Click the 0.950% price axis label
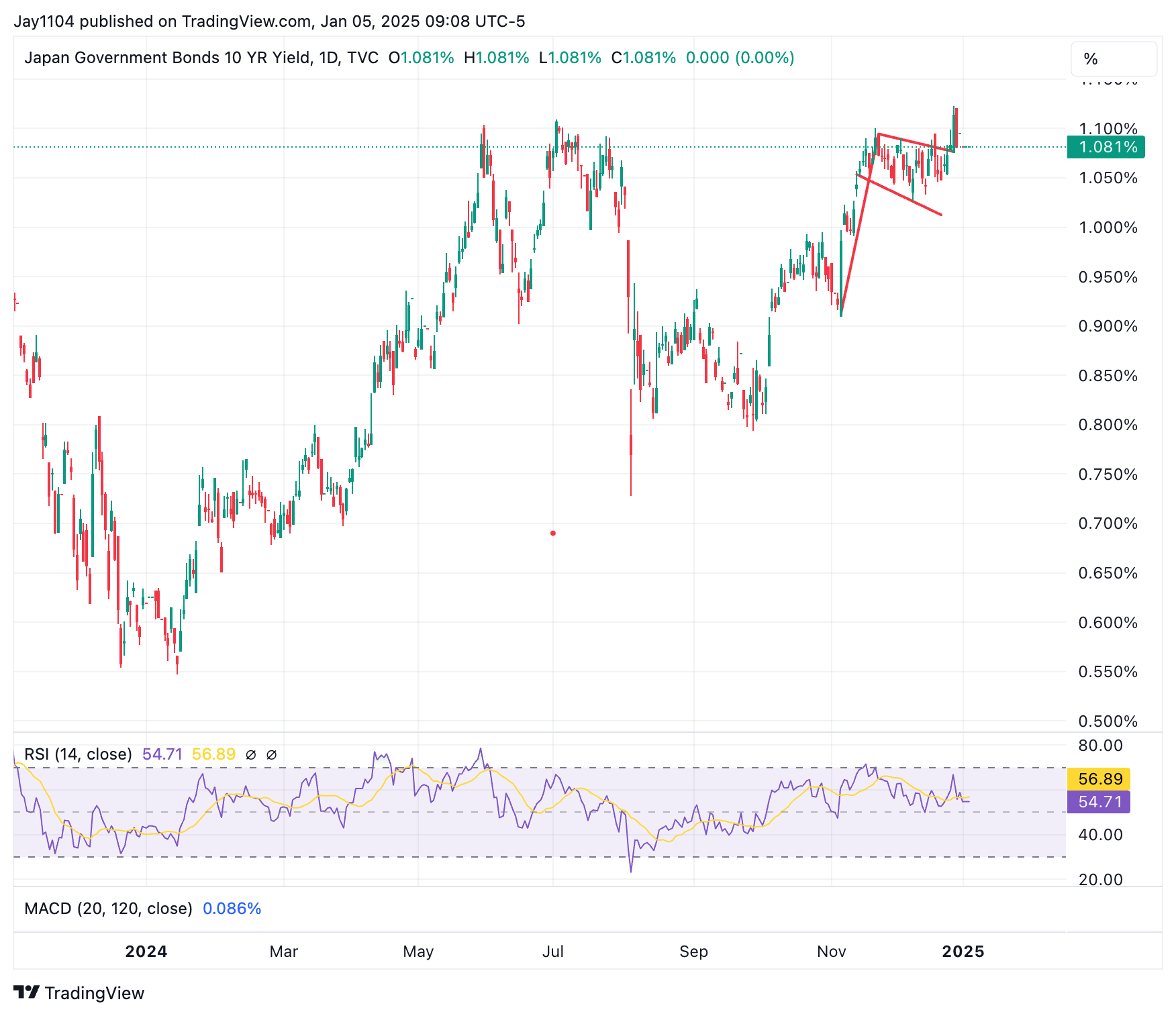Viewport: 1176px width, 1016px height. click(1108, 277)
